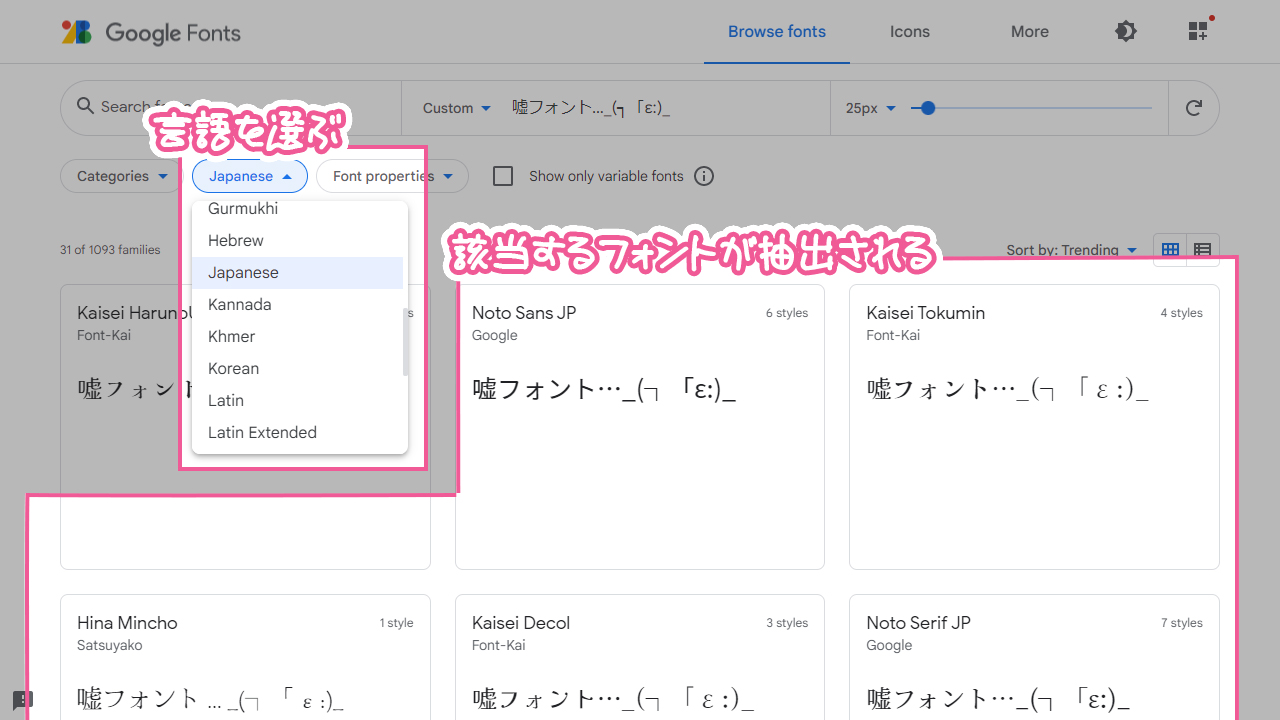This screenshot has width=1280, height=720.
Task: Click the 1 style label on Hina Mincho
Action: tap(396, 623)
